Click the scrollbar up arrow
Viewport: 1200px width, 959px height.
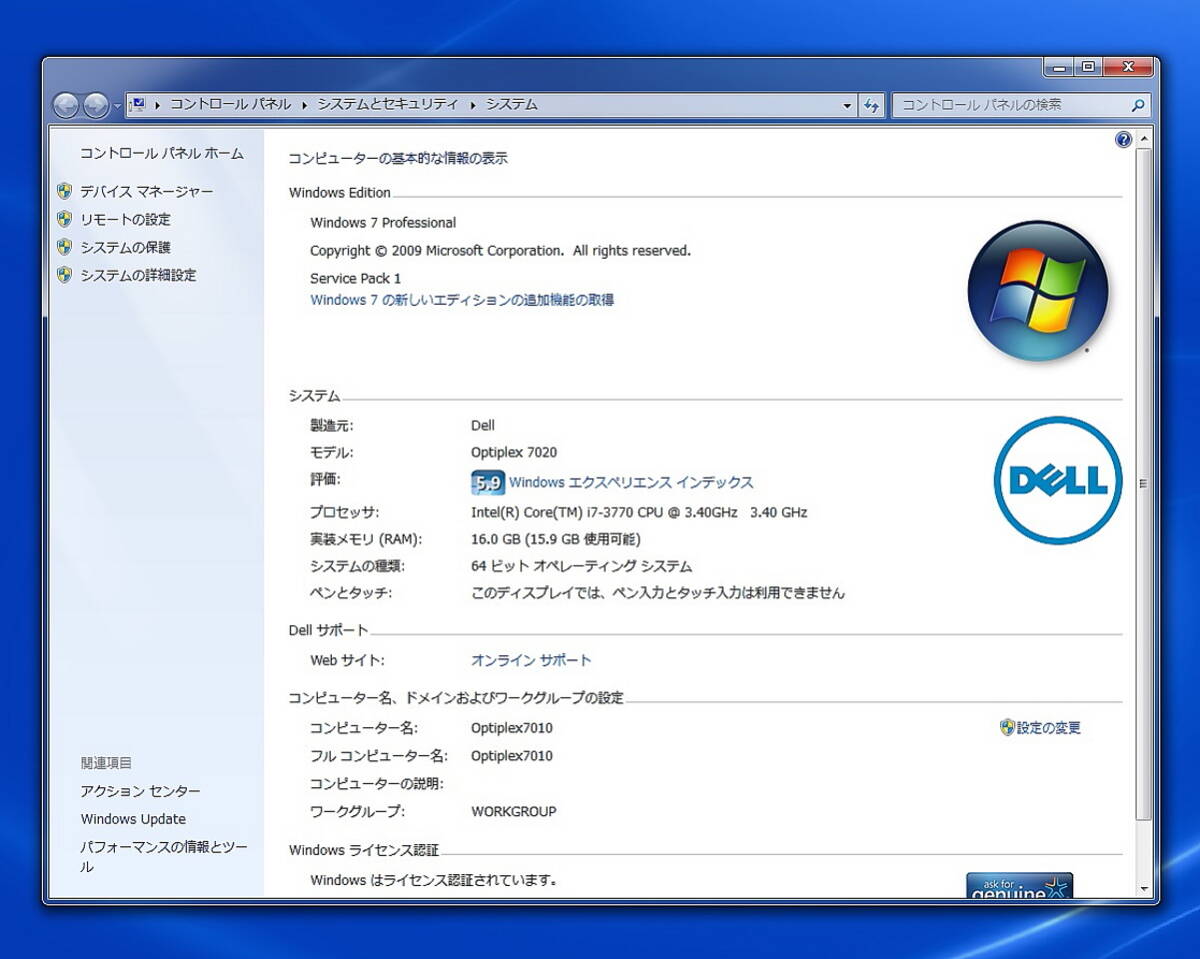pyautogui.click(x=1144, y=139)
